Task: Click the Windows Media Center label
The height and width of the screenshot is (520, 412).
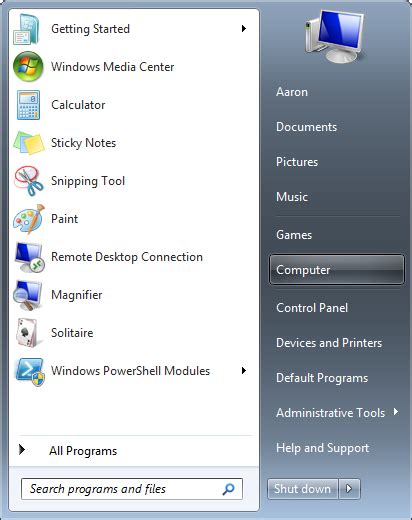Action: 112,67
